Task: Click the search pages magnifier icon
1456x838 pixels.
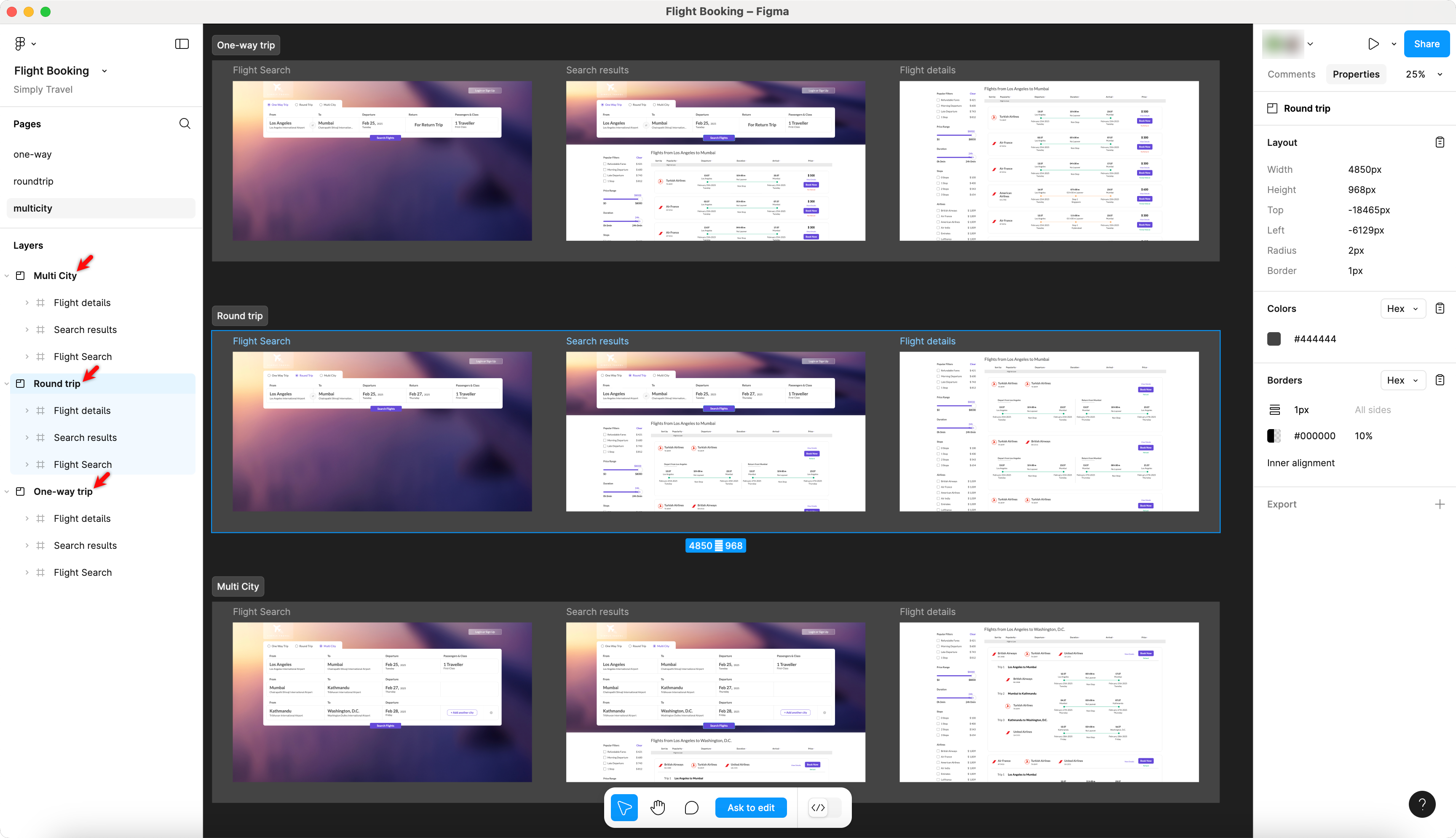Action: [x=185, y=124]
